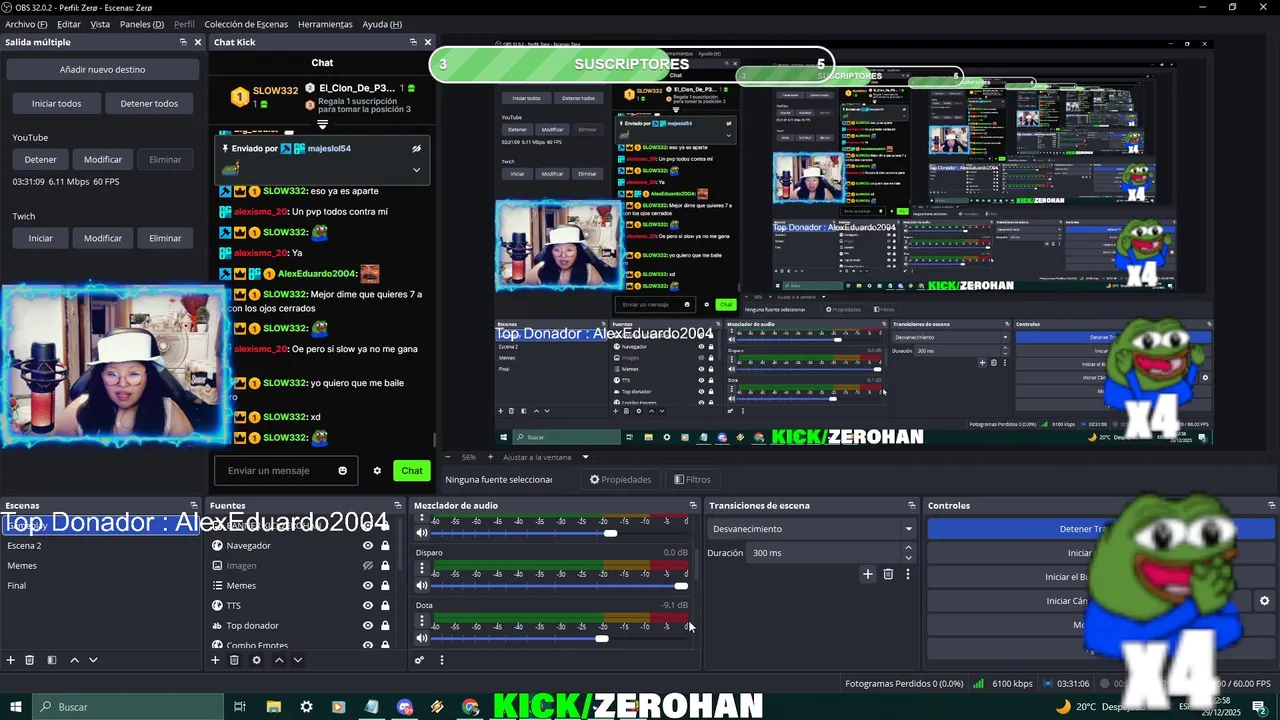Open transition properties three-dot menu
The width and height of the screenshot is (1280, 720).
click(x=908, y=574)
